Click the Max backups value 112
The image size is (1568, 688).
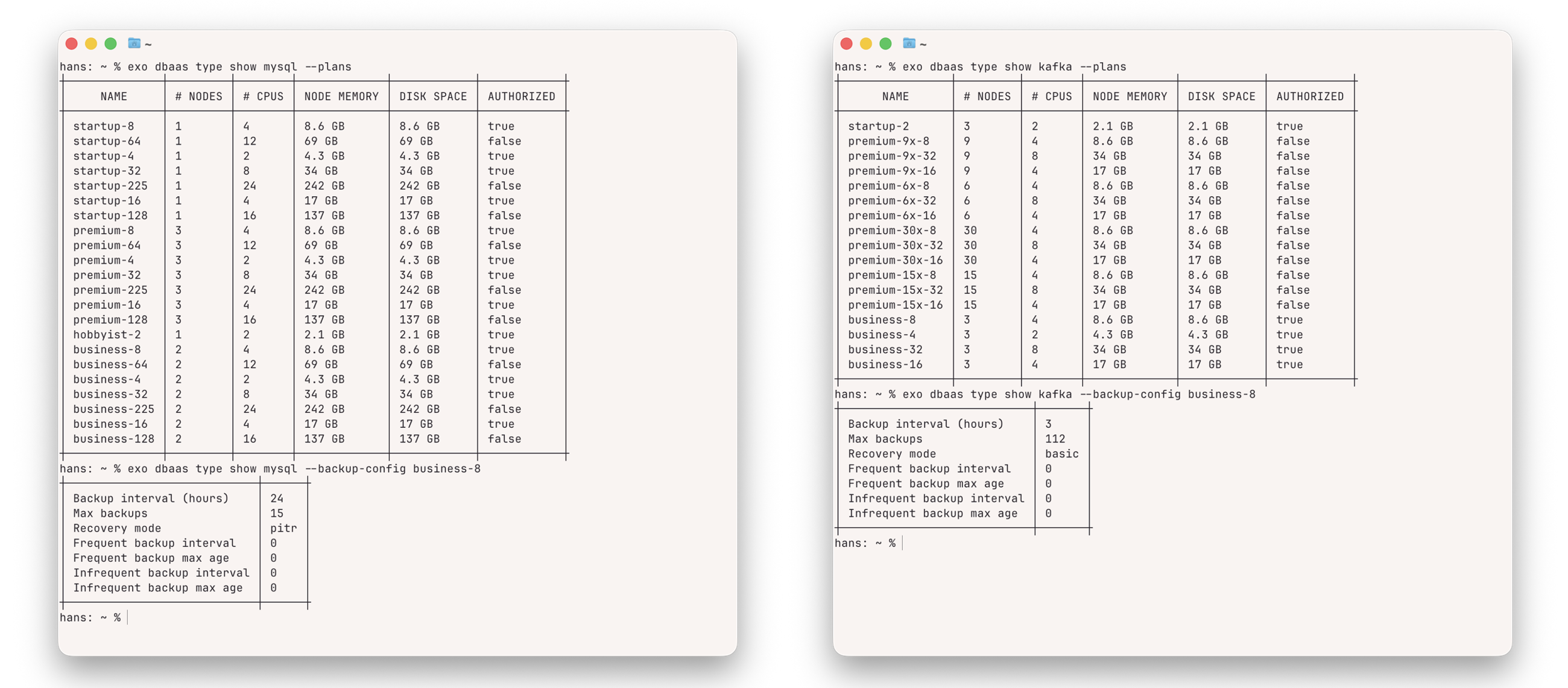click(1055, 439)
